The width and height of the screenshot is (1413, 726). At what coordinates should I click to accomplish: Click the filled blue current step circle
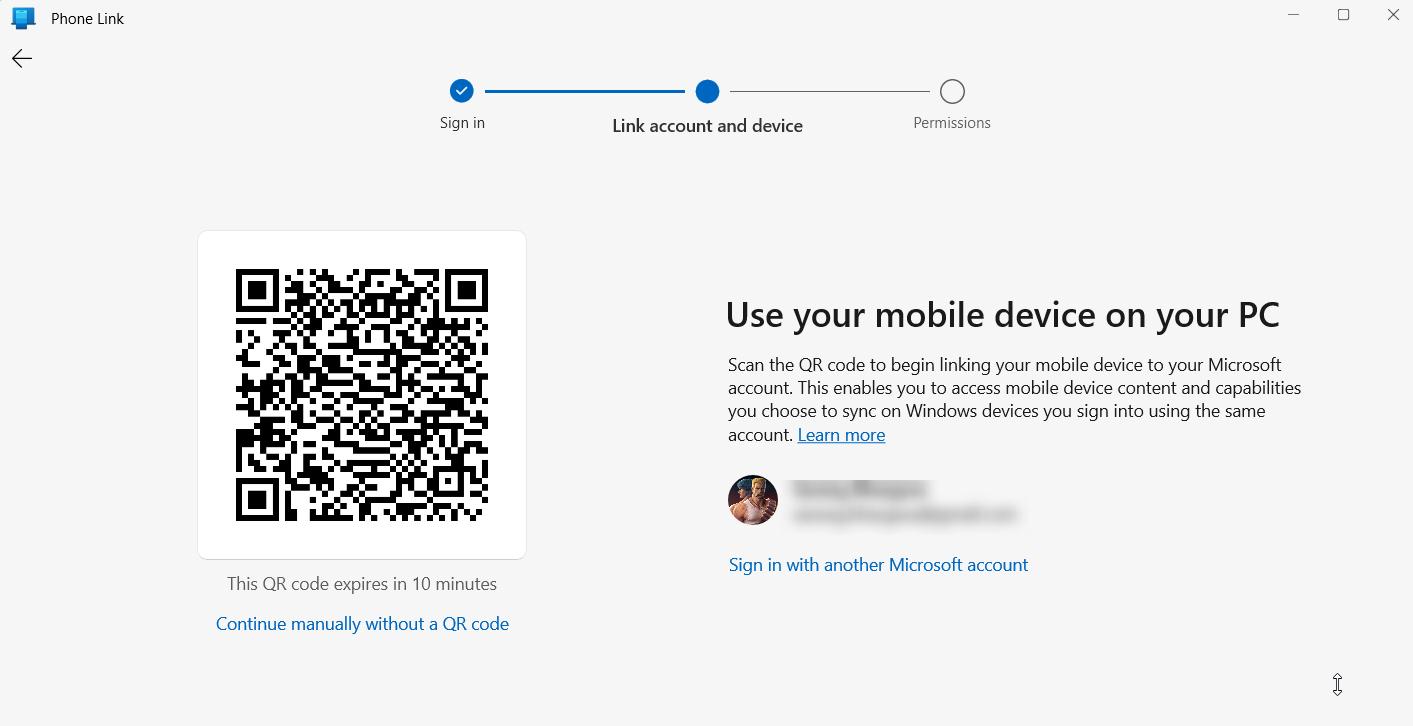(x=707, y=91)
